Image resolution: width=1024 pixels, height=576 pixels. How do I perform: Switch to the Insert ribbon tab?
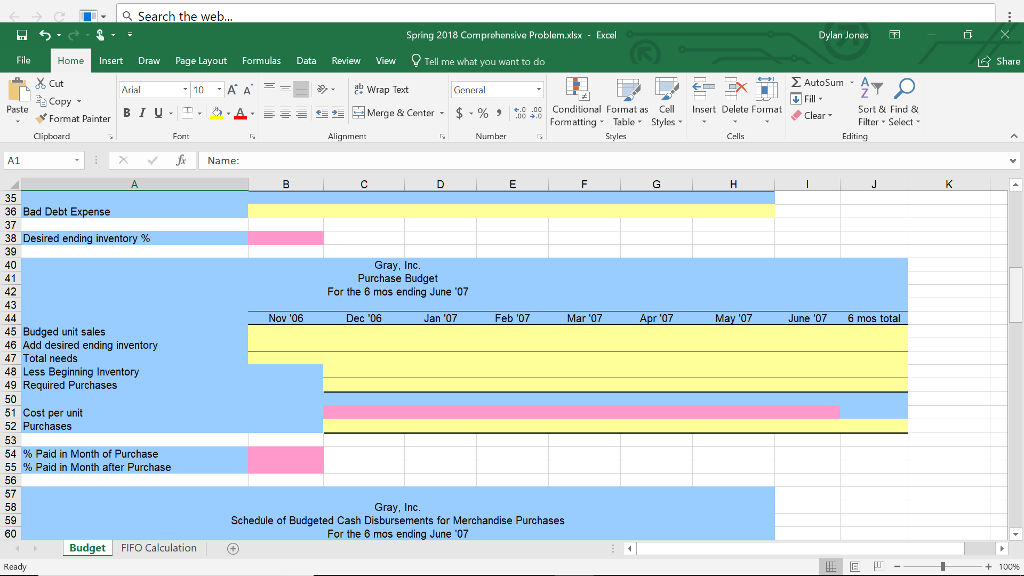tap(111, 61)
